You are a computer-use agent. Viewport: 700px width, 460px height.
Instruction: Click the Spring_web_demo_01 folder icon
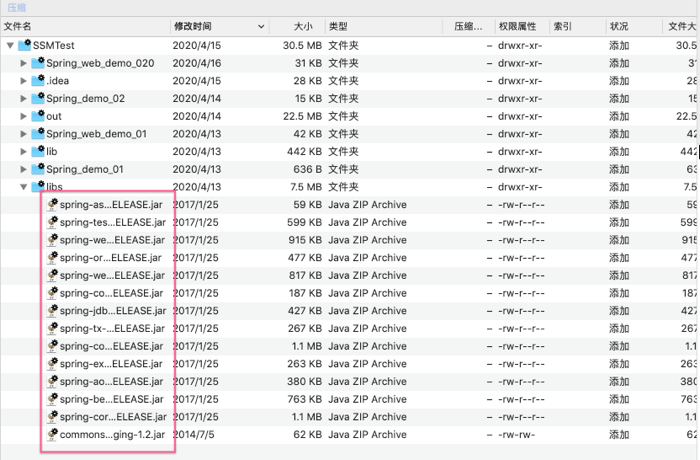(38, 133)
